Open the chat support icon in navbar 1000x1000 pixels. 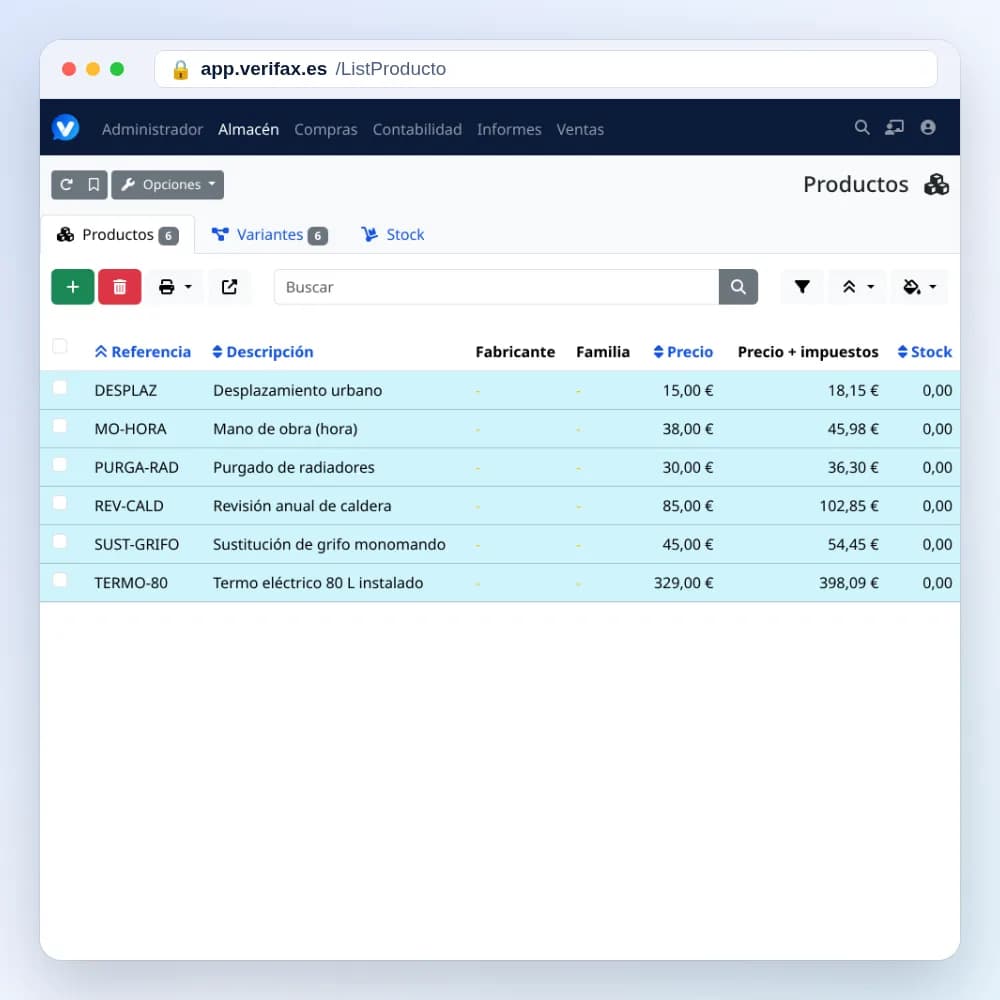pos(894,128)
